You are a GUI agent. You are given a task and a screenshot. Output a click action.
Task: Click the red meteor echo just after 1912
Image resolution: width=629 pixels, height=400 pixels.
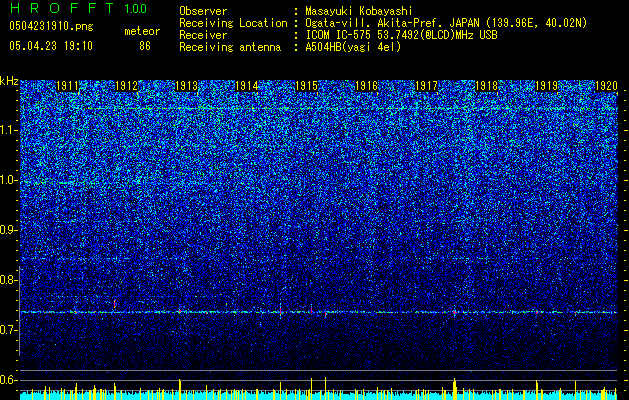(115, 303)
